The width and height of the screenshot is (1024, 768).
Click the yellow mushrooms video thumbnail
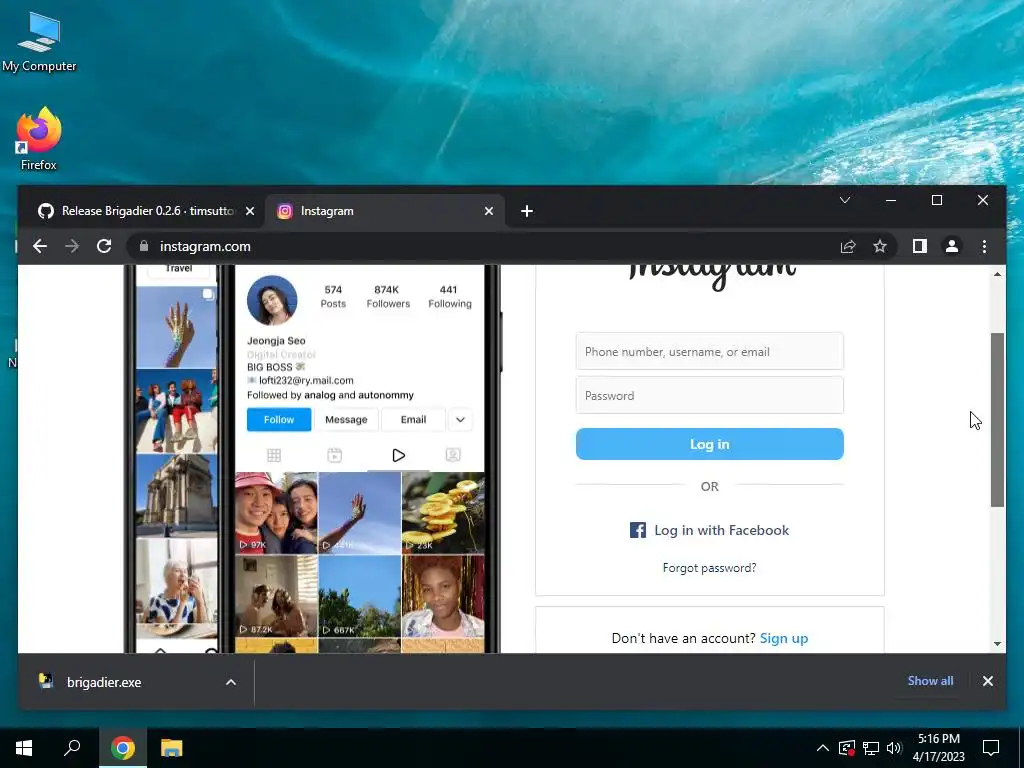tap(443, 513)
